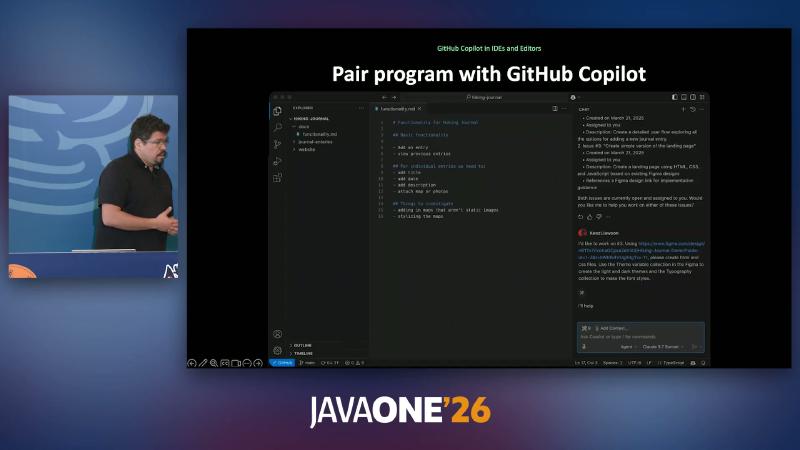Click the zoom magnifier in the presentation controls
Image resolution: width=800 pixels, height=450 pixels.
(214, 363)
